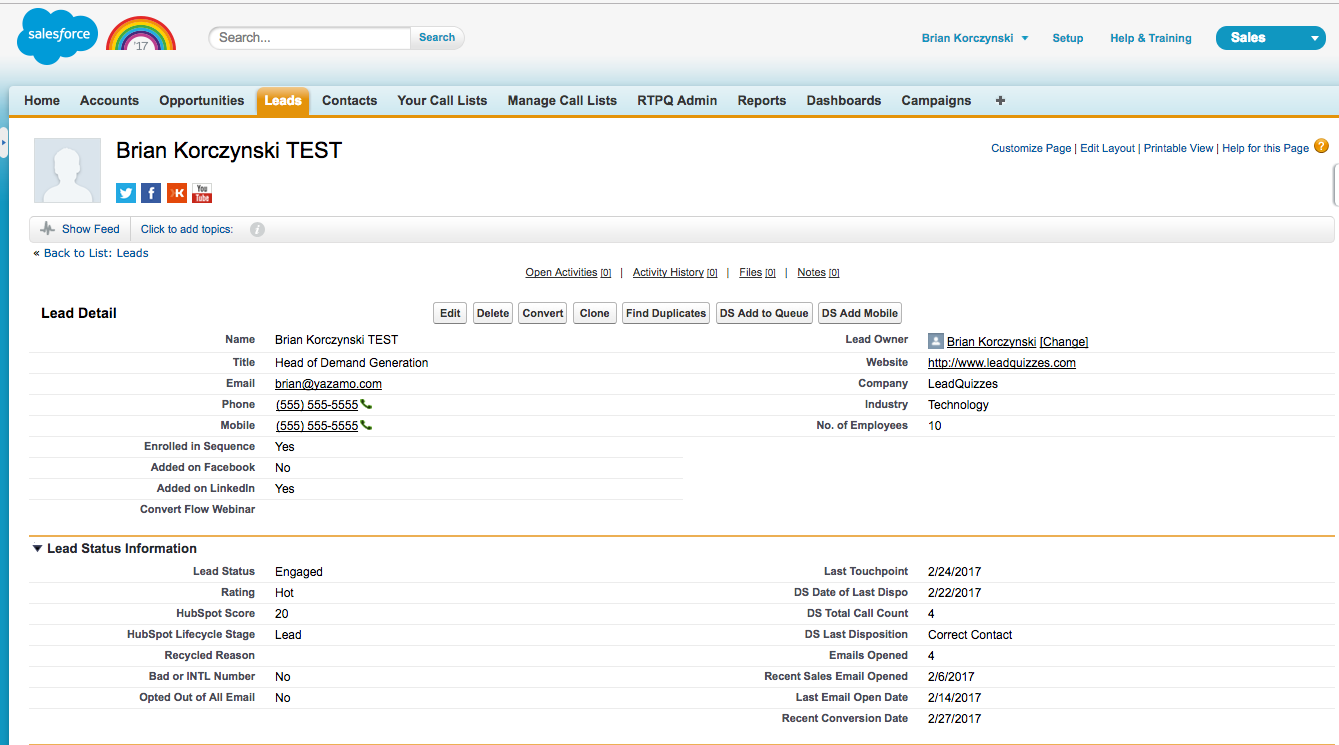Click phone icon next to Phone number
1339x745 pixels.
pos(366,405)
